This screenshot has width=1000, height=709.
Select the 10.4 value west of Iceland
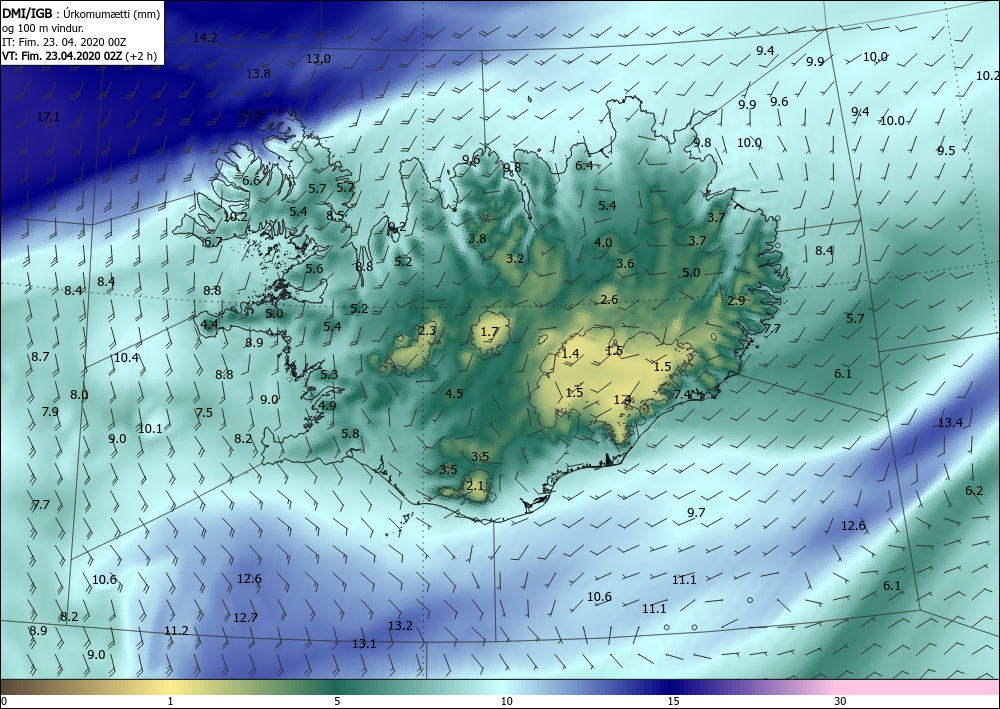(x=126, y=358)
